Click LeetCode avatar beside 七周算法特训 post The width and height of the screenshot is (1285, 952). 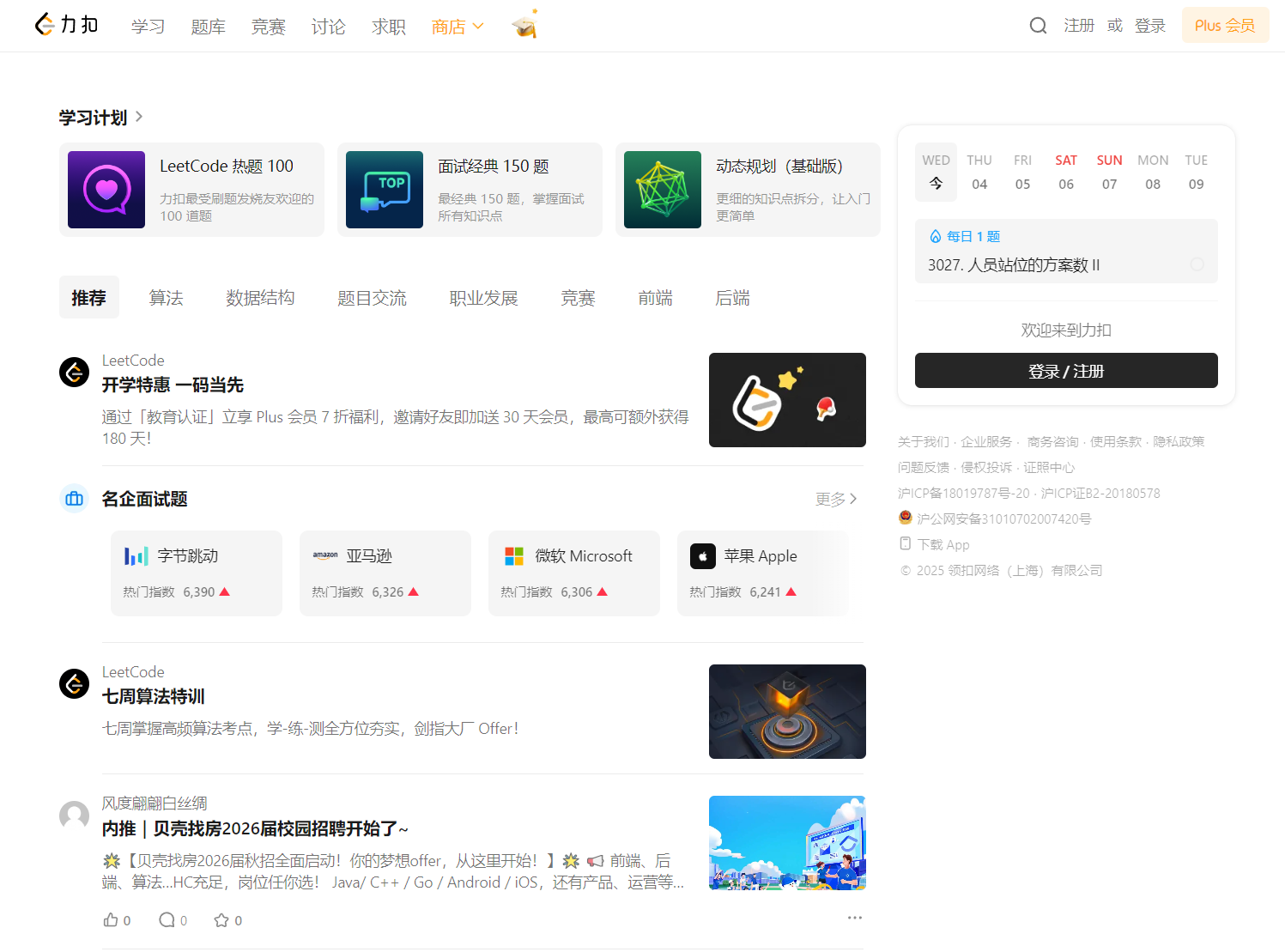74,684
